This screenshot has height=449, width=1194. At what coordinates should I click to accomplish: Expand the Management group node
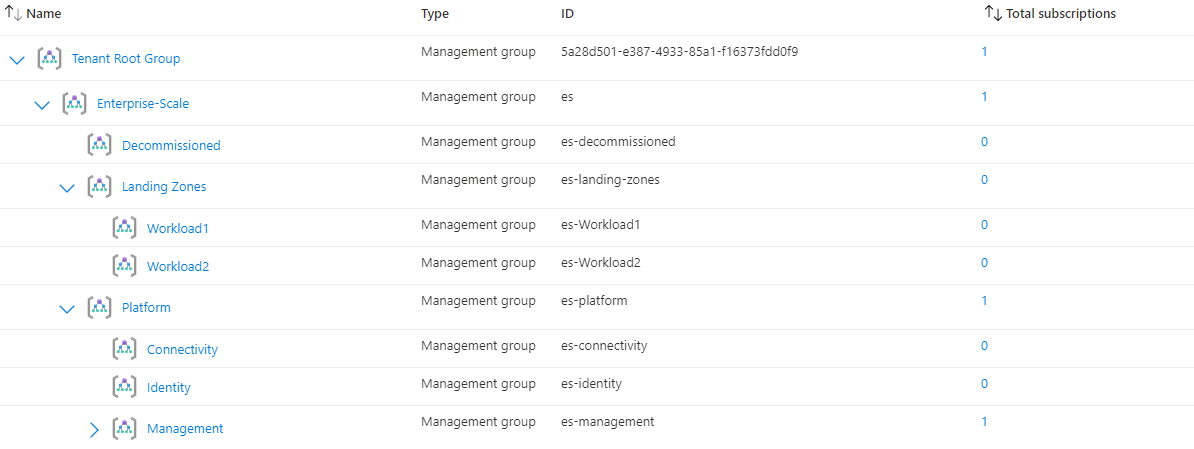94,430
